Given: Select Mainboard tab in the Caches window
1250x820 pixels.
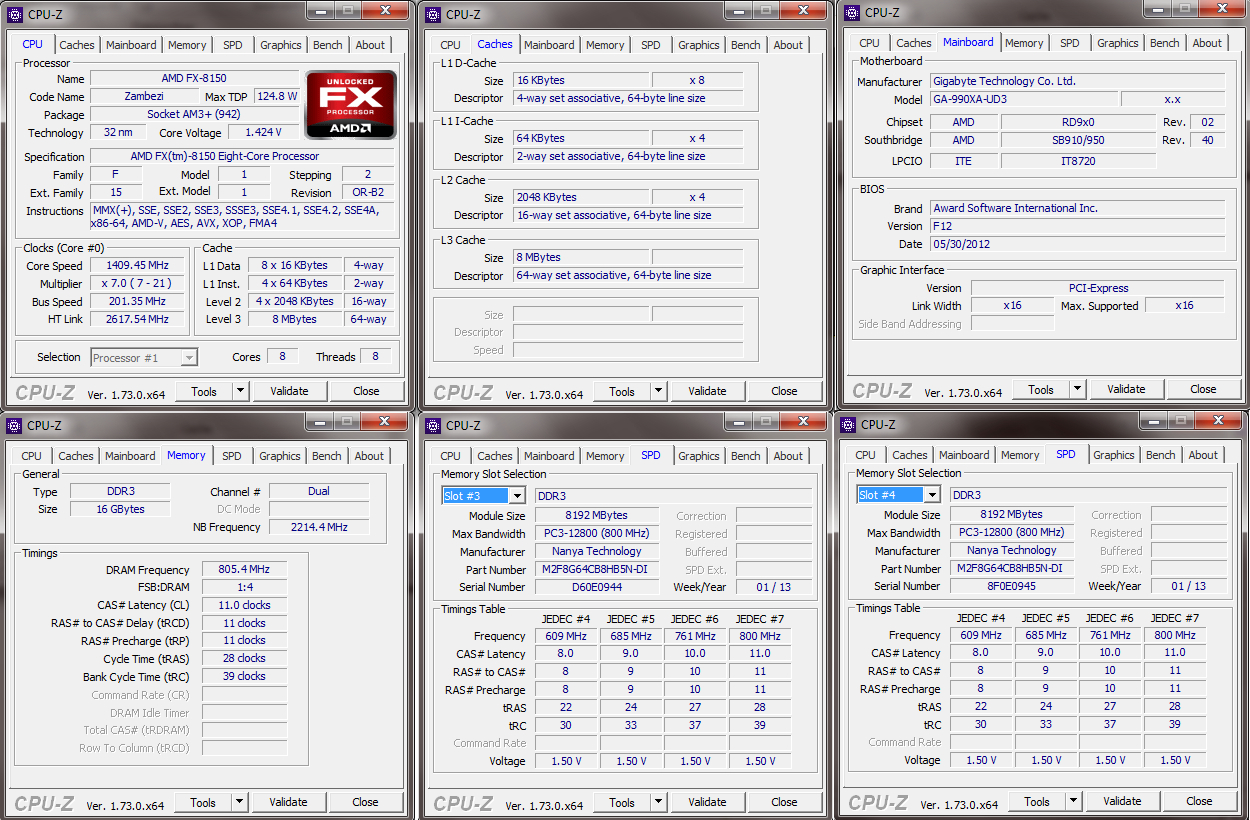Looking at the screenshot, I should coord(549,45).
